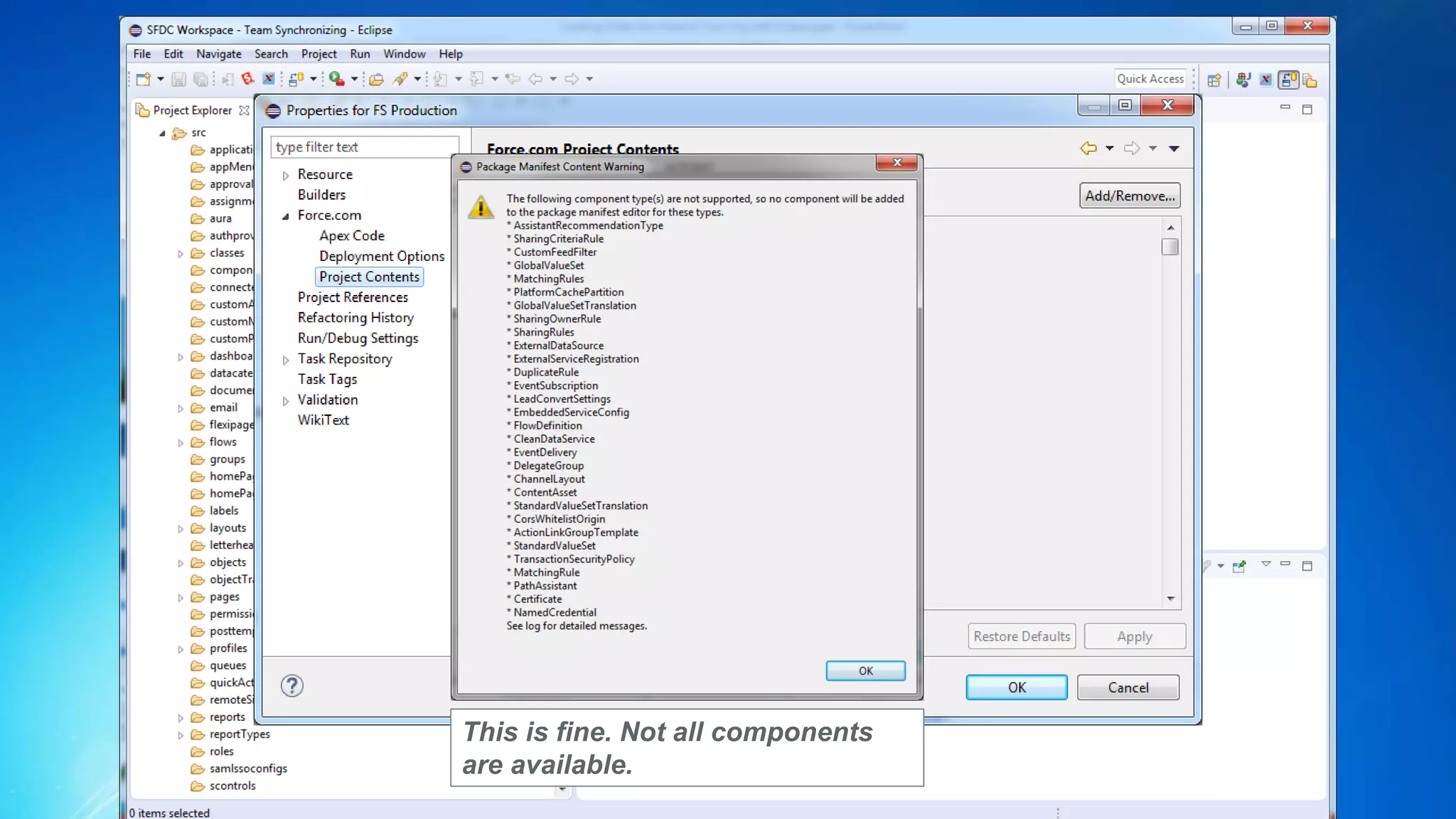Click the main toolbar Back arrow
Screen dimensions: 1456x819
click(536, 79)
